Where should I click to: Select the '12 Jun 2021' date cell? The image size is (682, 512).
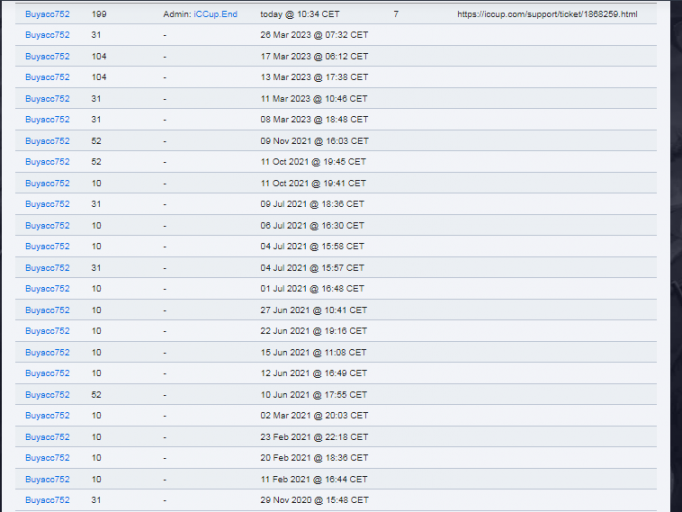pos(314,373)
